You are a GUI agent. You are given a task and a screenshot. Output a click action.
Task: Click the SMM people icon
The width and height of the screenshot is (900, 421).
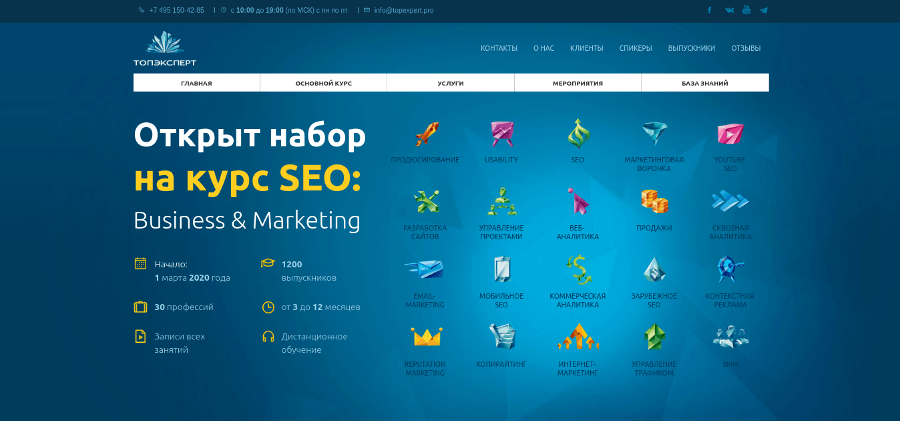click(730, 336)
